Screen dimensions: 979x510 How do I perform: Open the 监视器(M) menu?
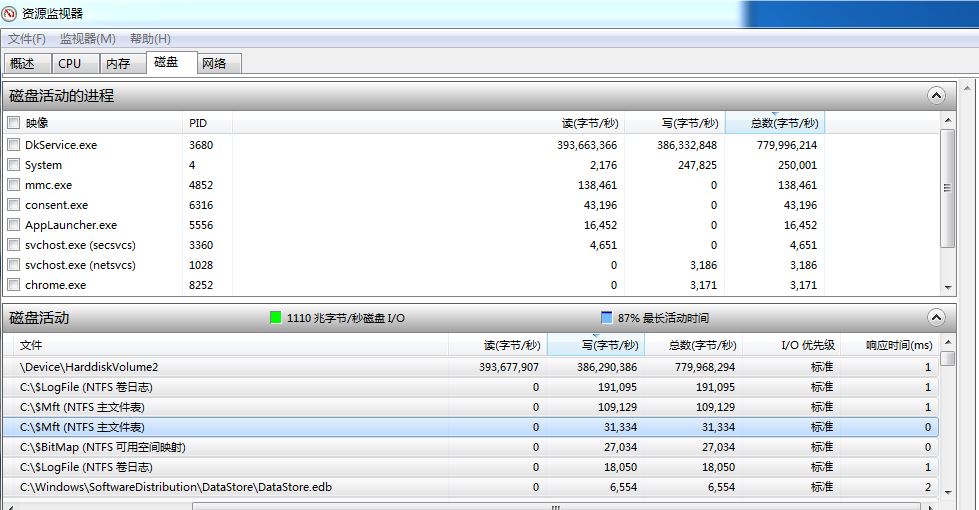tap(88, 39)
